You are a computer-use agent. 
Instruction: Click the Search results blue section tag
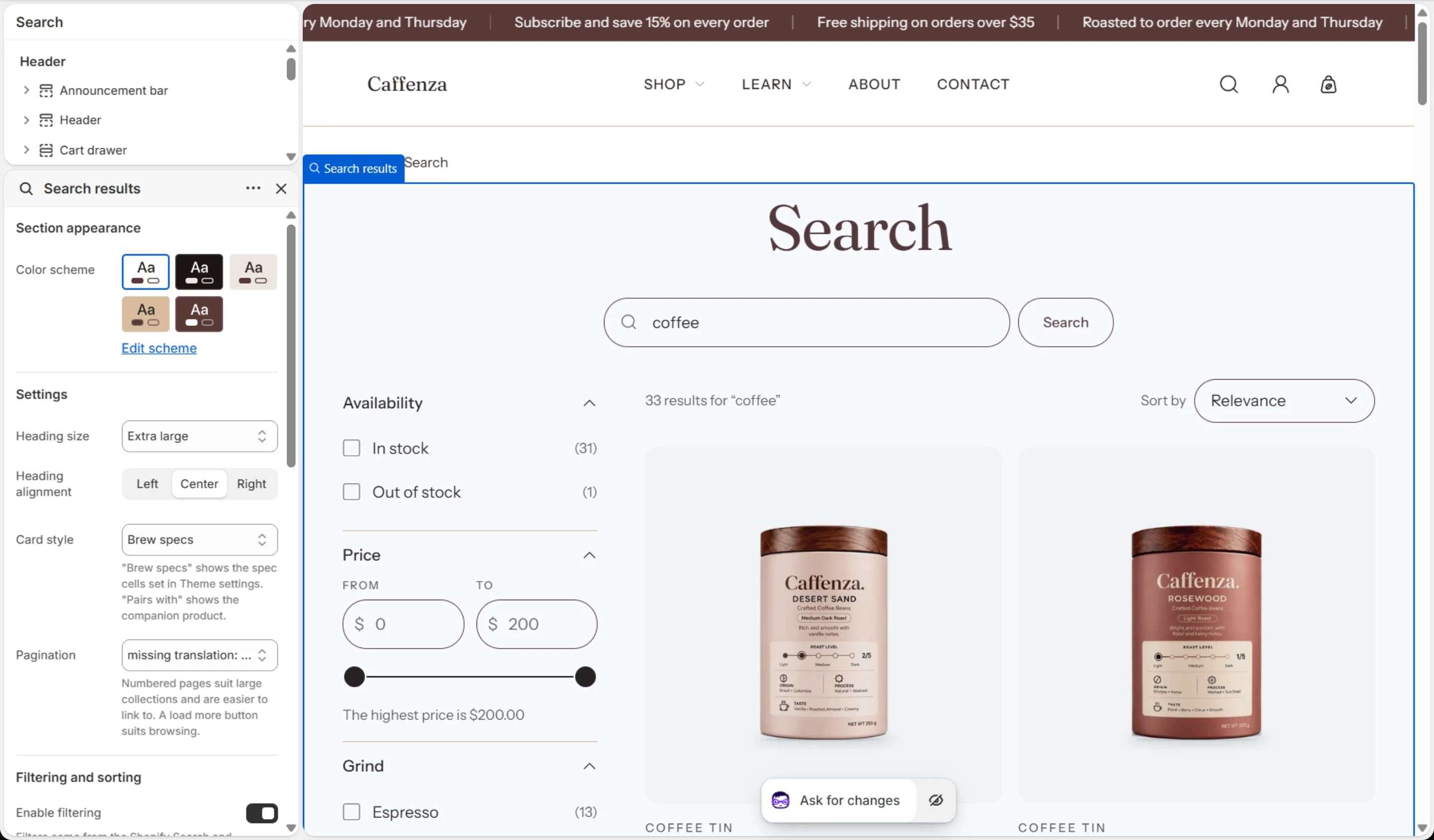click(x=354, y=168)
